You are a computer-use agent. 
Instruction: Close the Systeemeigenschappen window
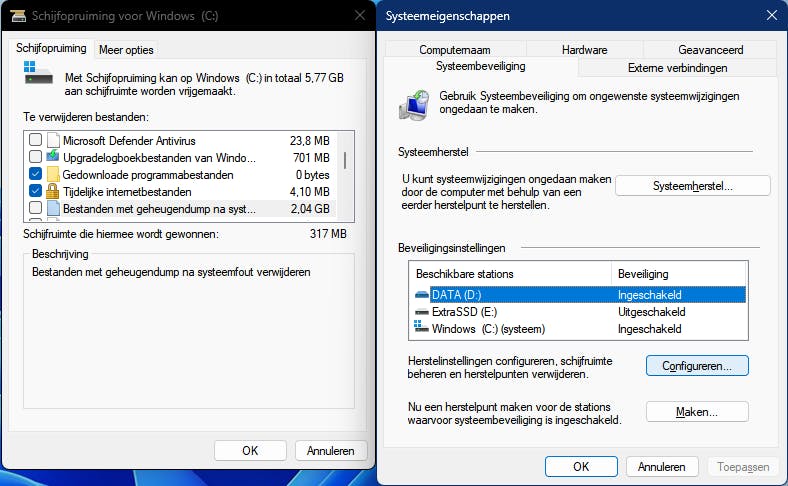[x=772, y=15]
